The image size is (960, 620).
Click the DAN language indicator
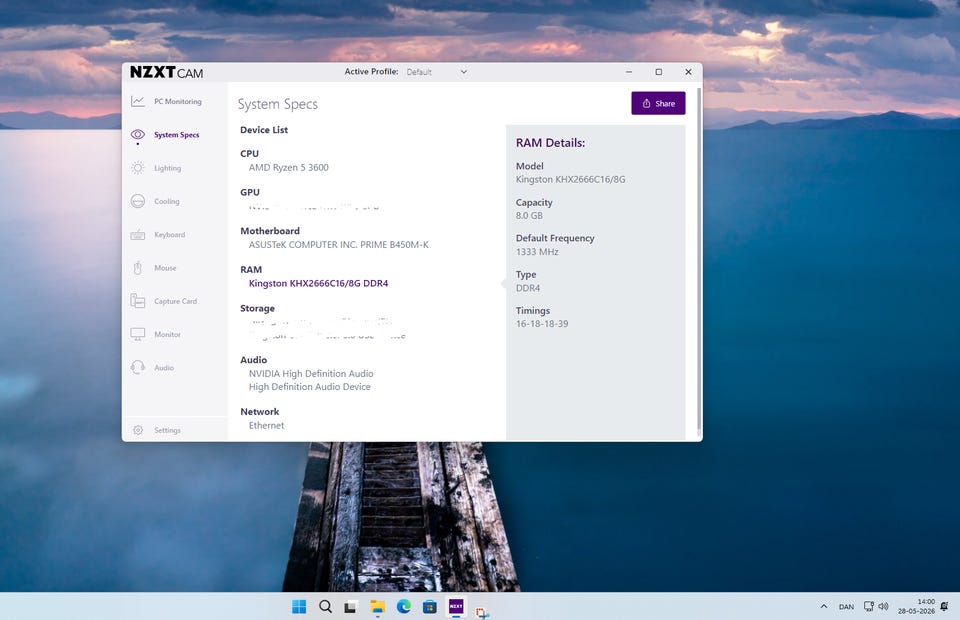click(x=846, y=607)
